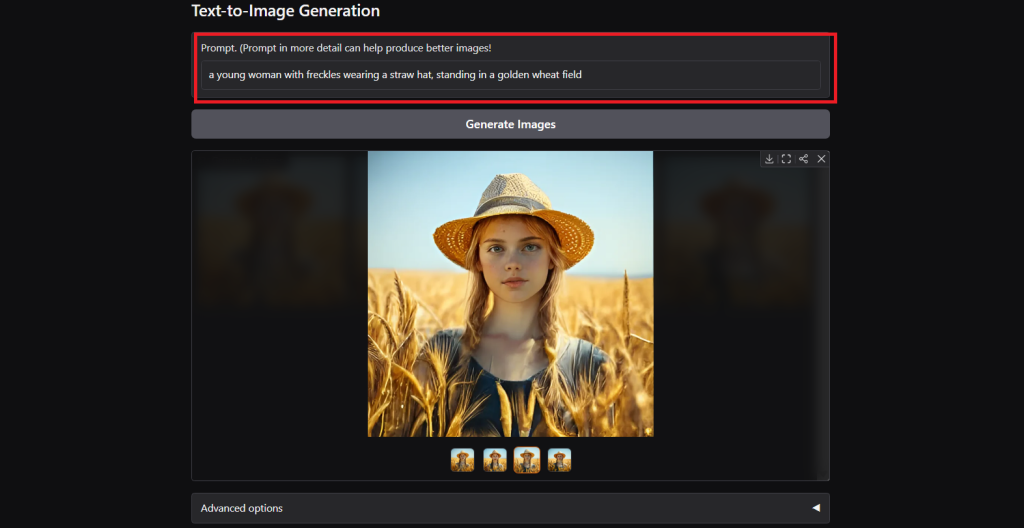The image size is (1024, 528).
Task: Select the highlighted third gallery thumbnail
Action: pyautogui.click(x=527, y=460)
